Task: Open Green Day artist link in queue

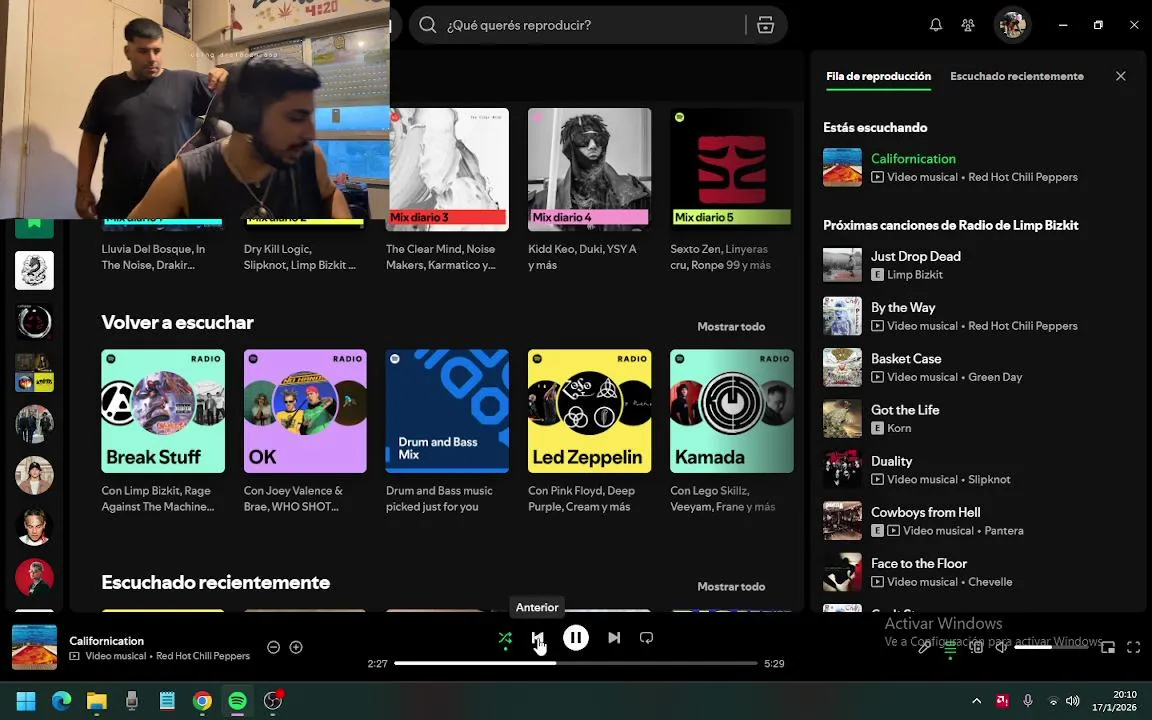Action: pyautogui.click(x=995, y=377)
